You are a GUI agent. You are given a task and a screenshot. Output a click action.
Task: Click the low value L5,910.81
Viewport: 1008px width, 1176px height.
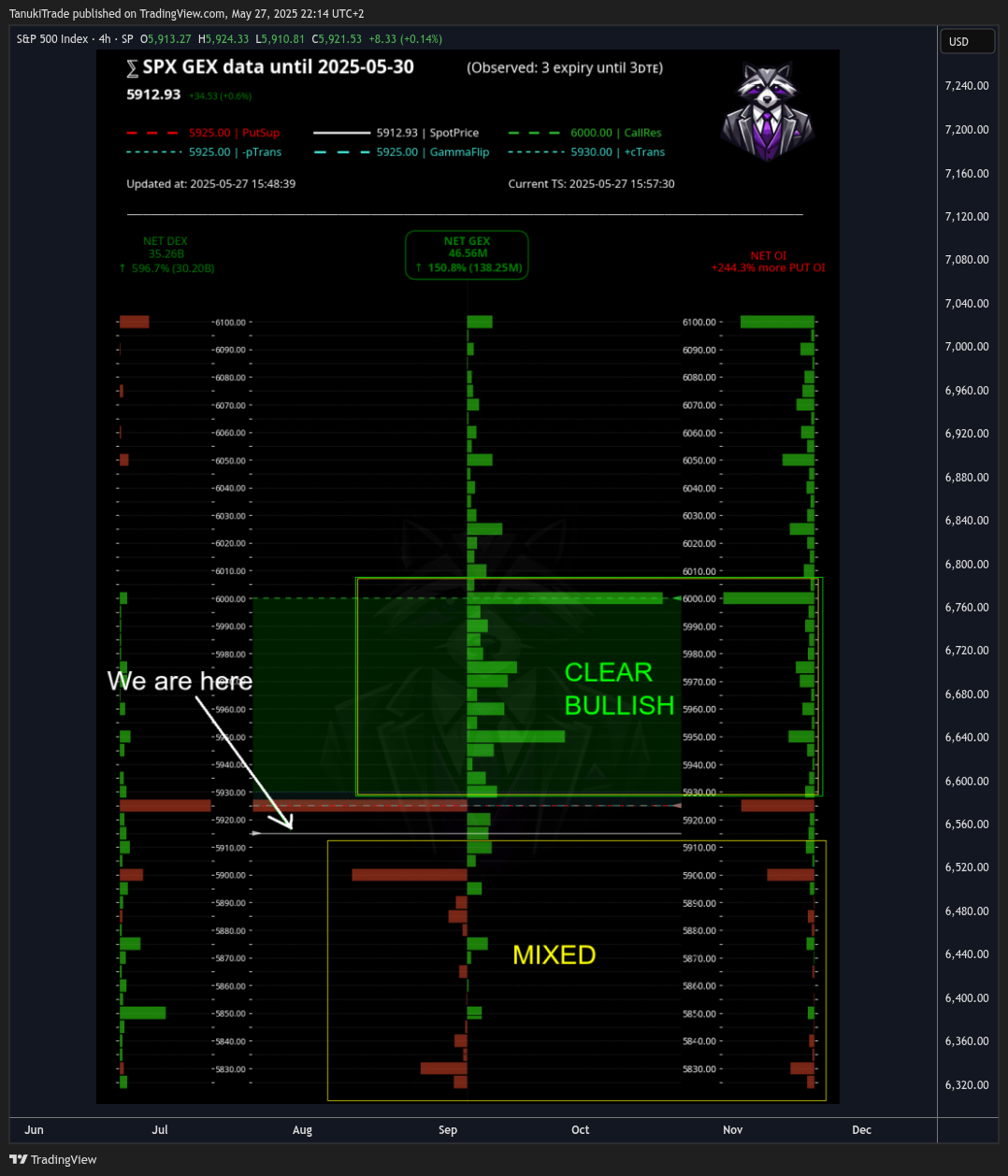[281, 39]
